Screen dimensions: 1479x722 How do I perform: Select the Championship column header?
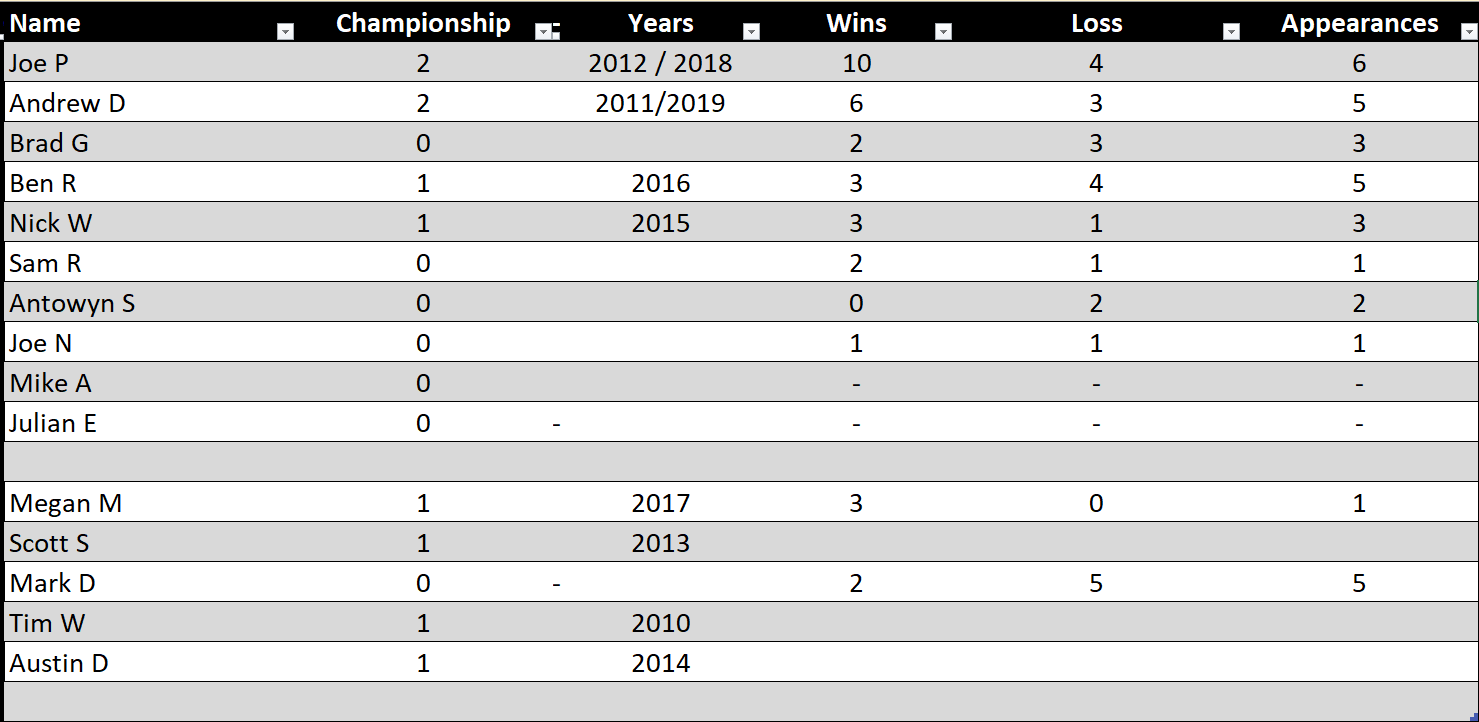pos(423,23)
